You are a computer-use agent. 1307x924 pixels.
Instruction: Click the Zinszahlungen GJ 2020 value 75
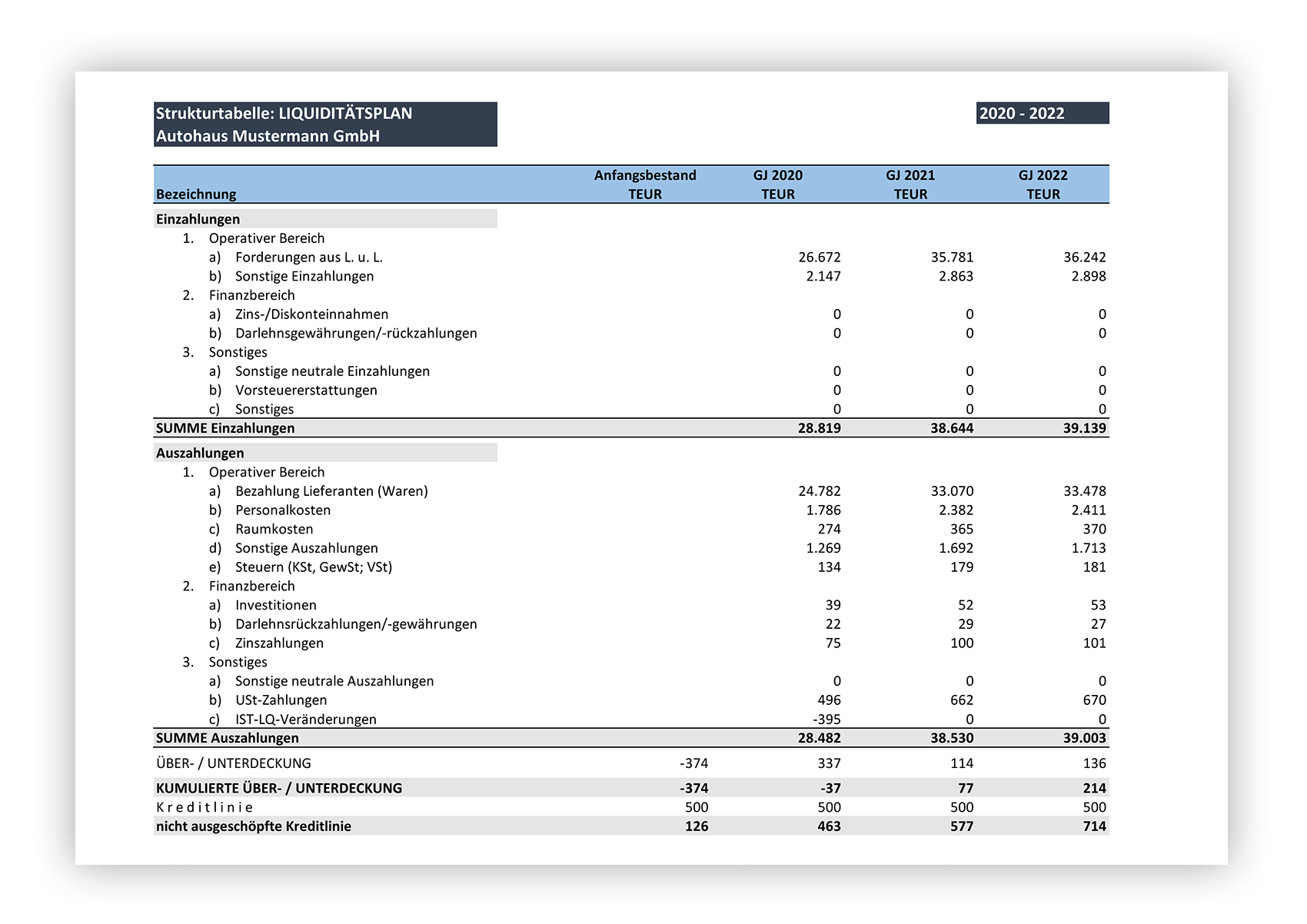click(x=833, y=643)
